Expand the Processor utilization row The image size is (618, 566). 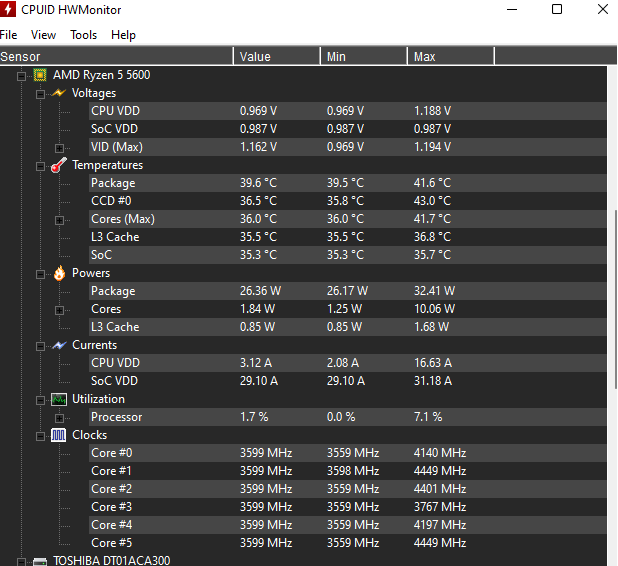[59, 418]
